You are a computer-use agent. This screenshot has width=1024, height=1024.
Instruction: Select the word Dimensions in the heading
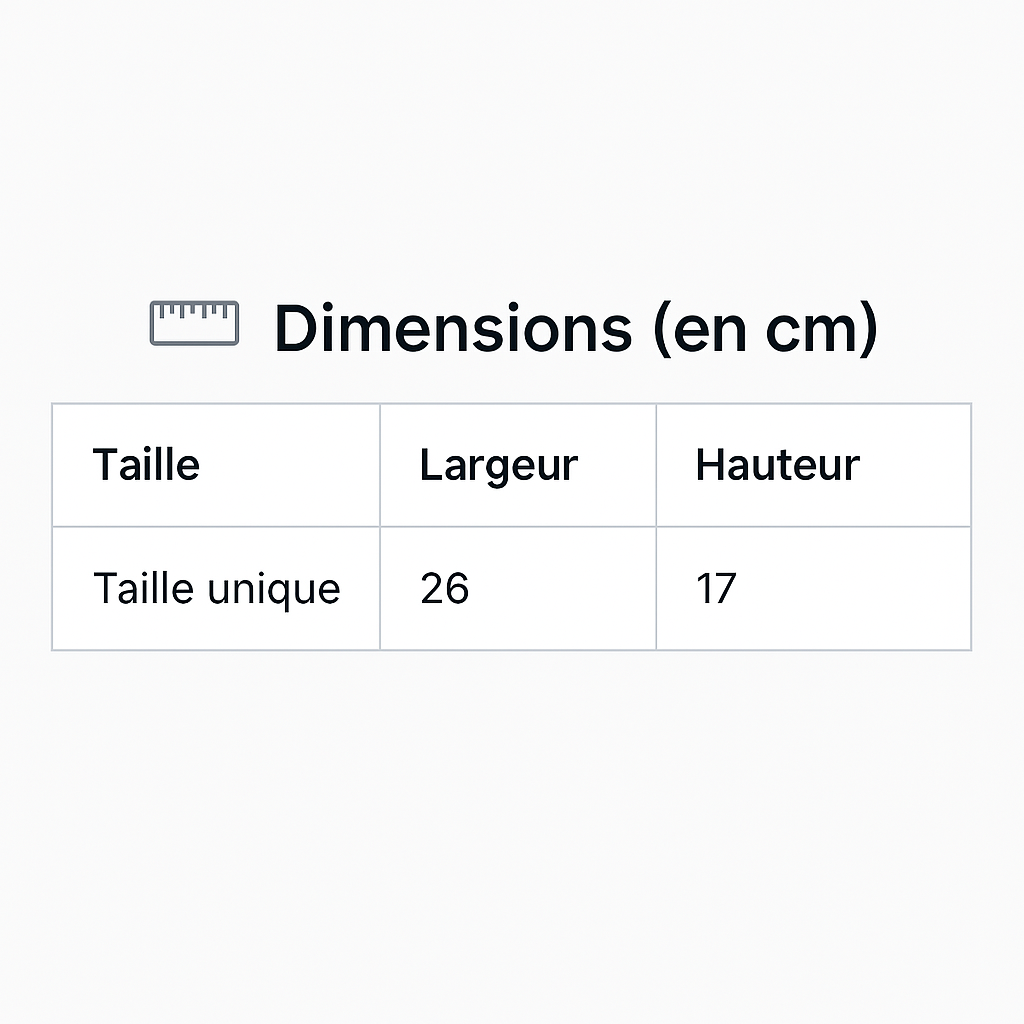[x=453, y=328]
